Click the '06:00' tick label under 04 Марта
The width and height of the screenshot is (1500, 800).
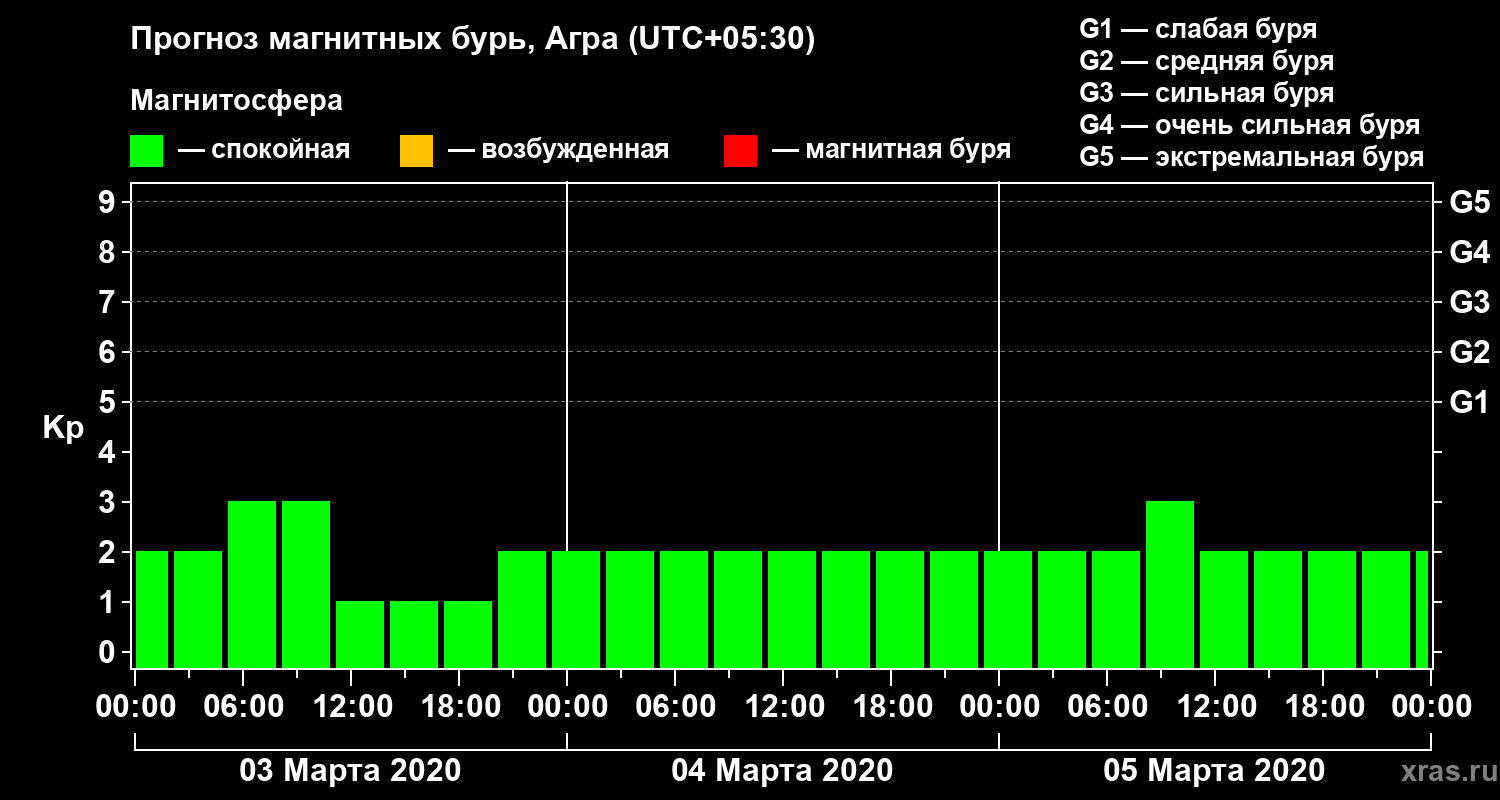coord(675,707)
